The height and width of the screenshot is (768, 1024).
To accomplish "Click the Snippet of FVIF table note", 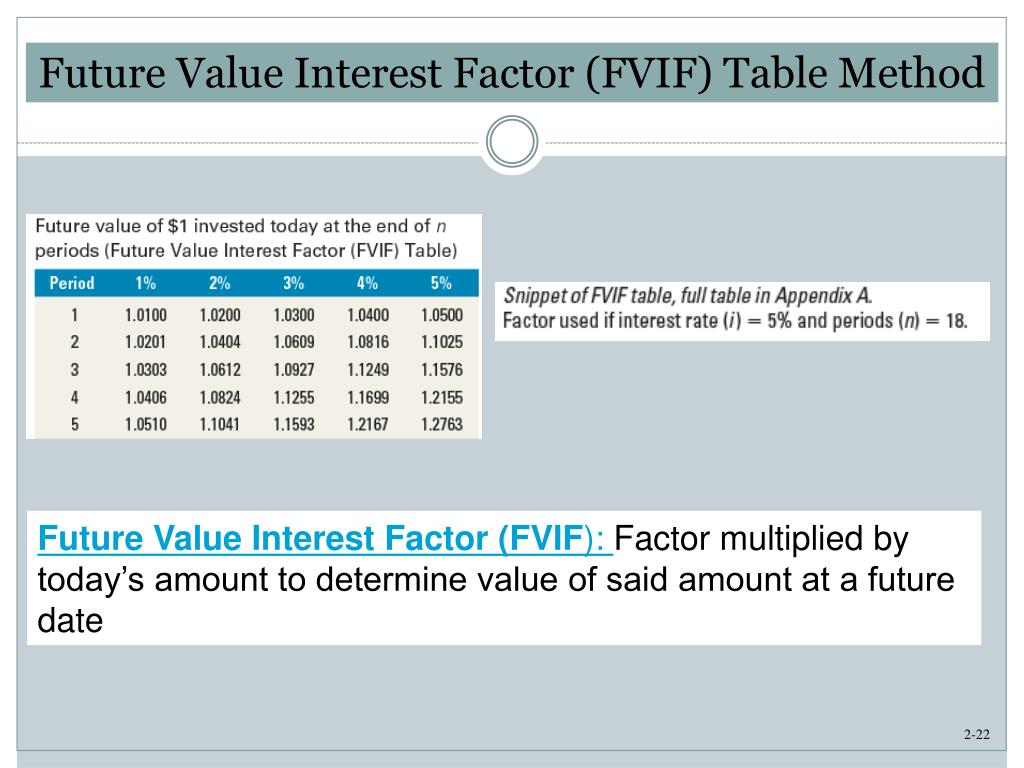I will point(688,296).
